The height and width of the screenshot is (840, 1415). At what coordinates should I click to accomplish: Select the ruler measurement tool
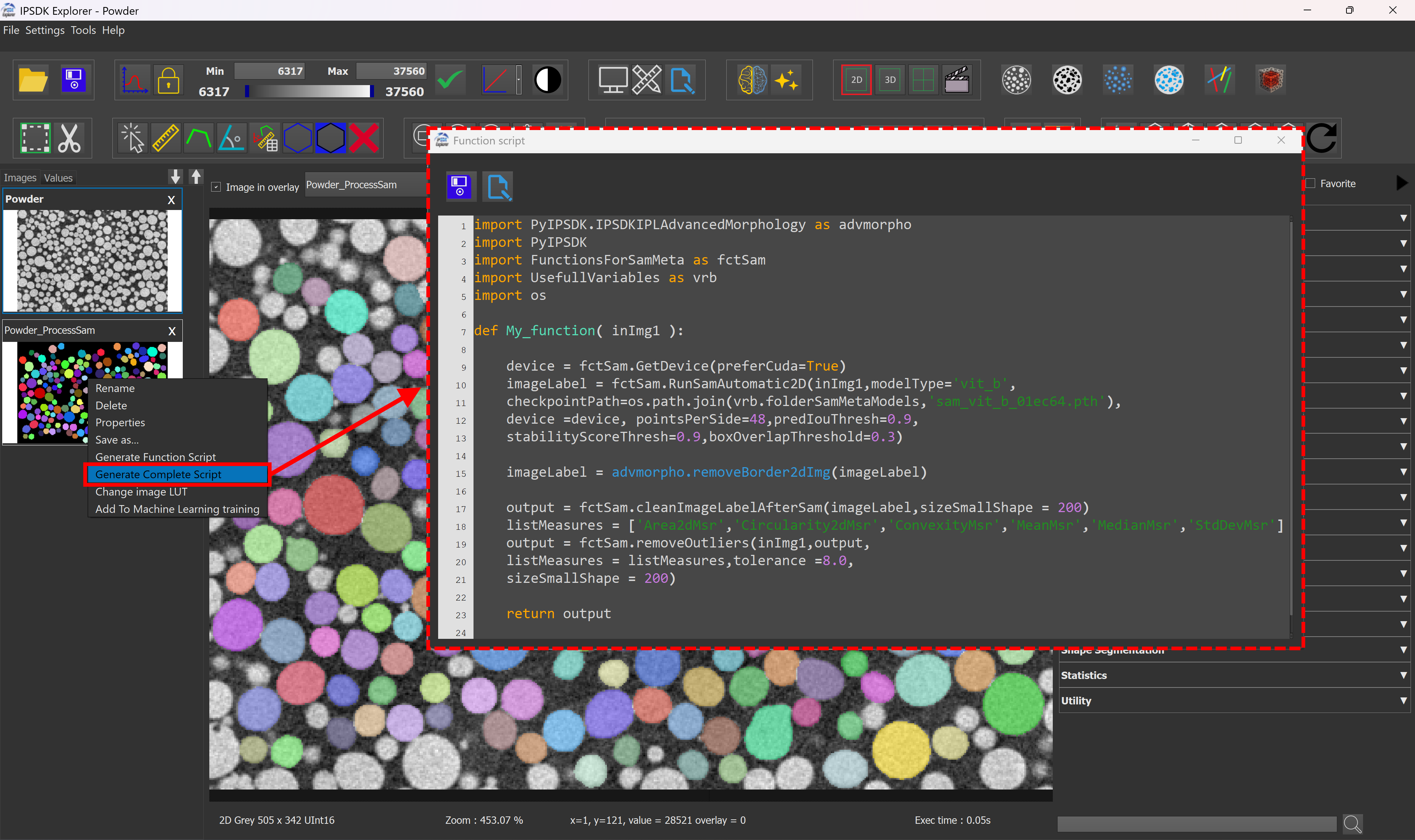165,137
